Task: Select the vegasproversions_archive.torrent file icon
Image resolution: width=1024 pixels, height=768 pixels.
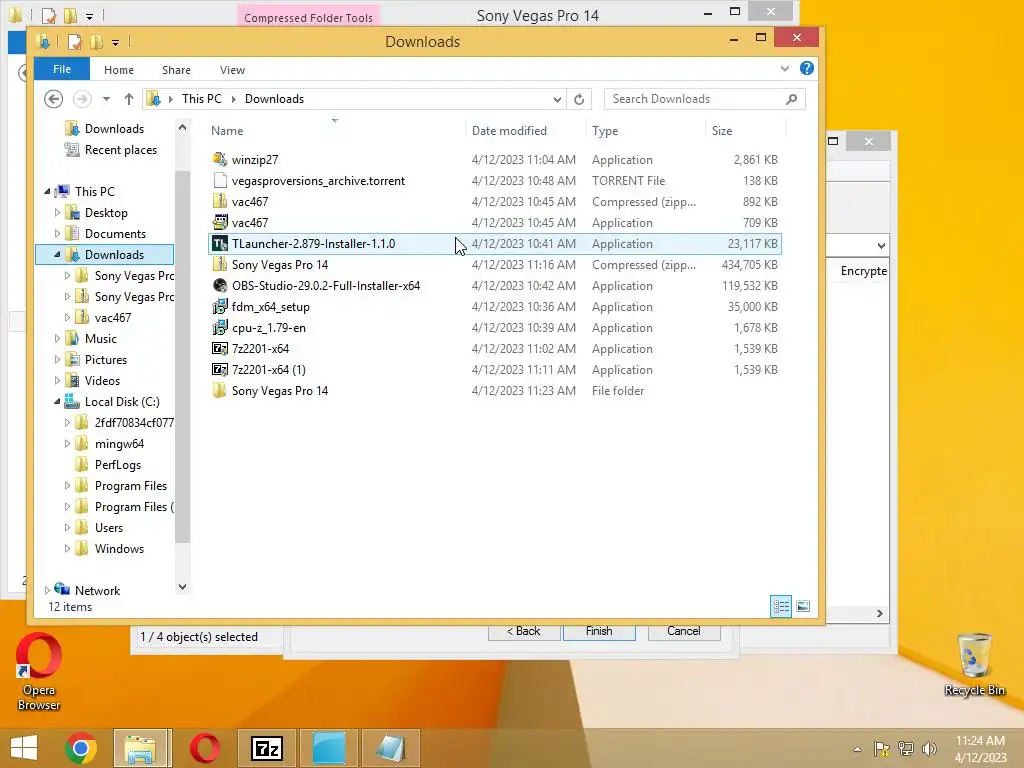Action: point(220,181)
